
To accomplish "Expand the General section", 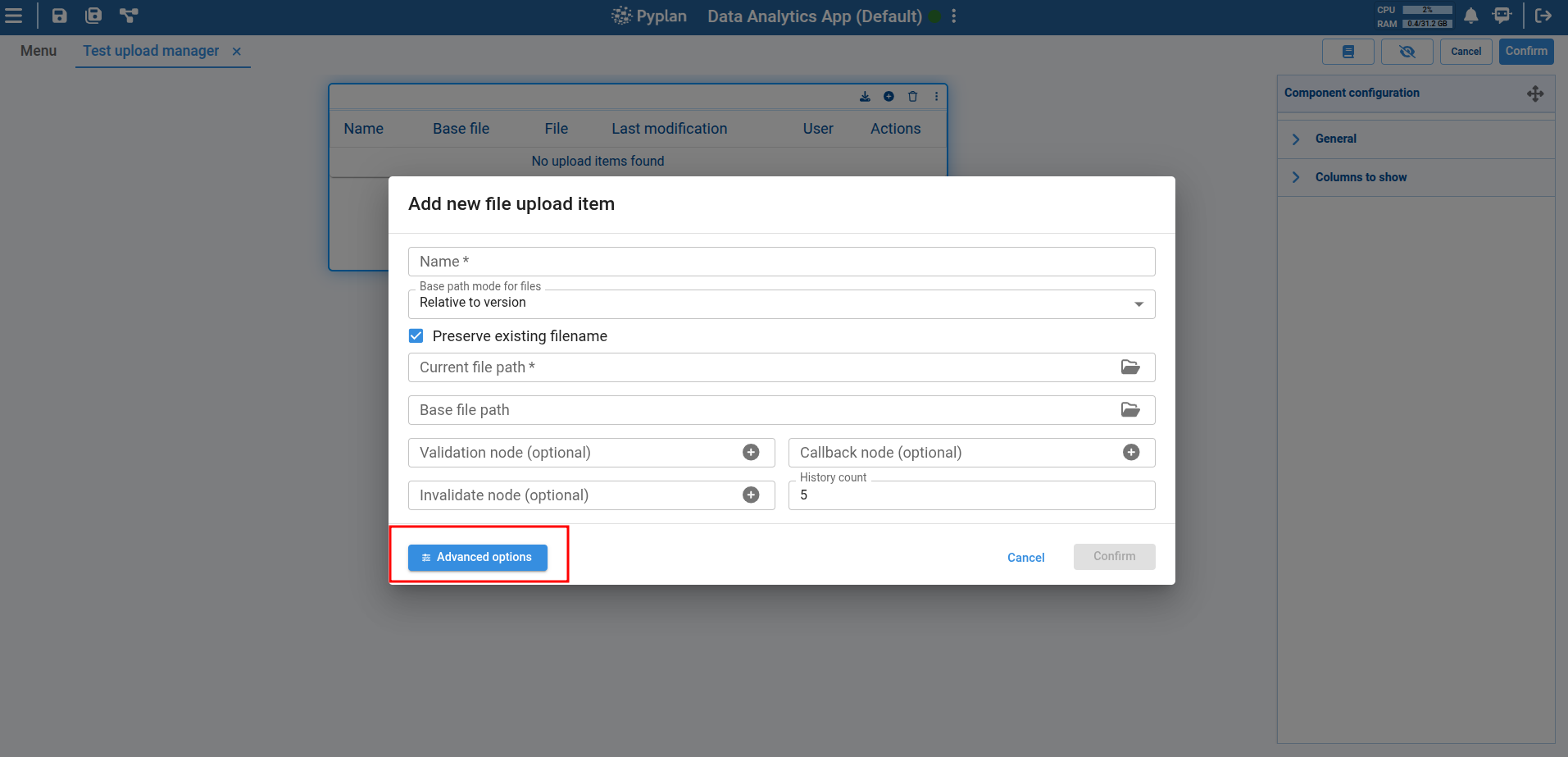I will 1335,139.
